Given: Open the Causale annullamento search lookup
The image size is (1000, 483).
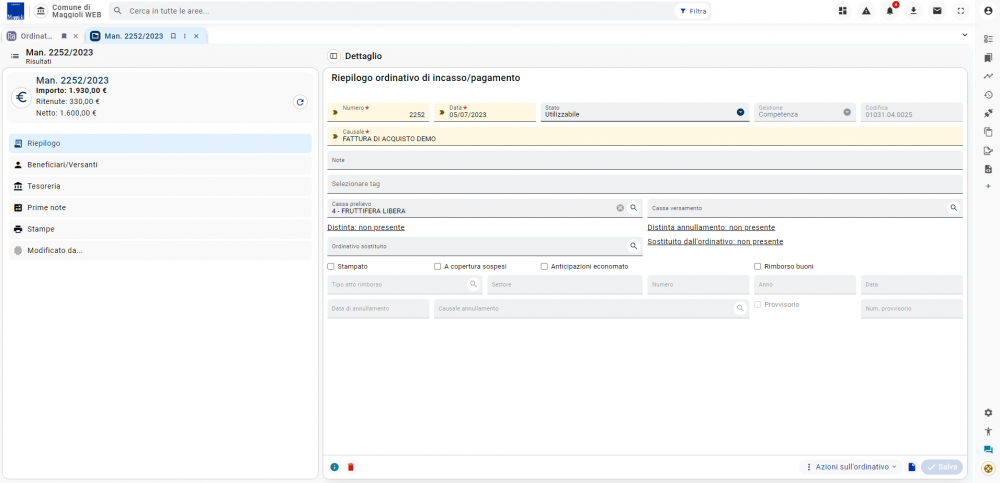Looking at the screenshot, I should pyautogui.click(x=740, y=308).
